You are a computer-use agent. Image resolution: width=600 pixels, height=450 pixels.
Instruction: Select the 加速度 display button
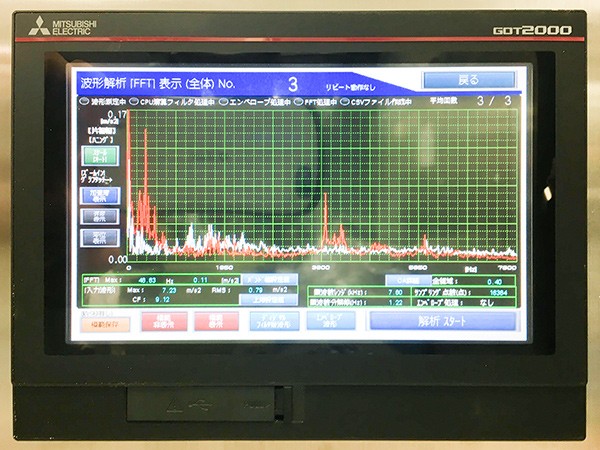click(x=99, y=194)
